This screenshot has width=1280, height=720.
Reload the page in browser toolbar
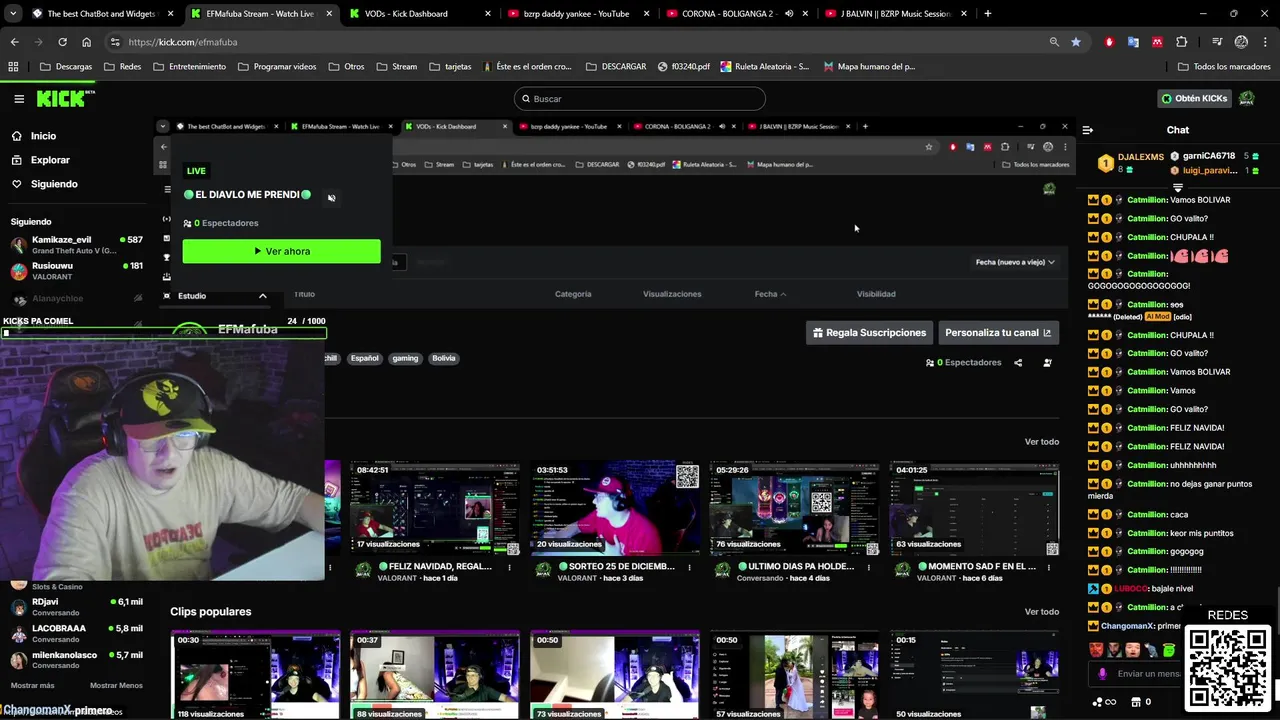click(62, 42)
